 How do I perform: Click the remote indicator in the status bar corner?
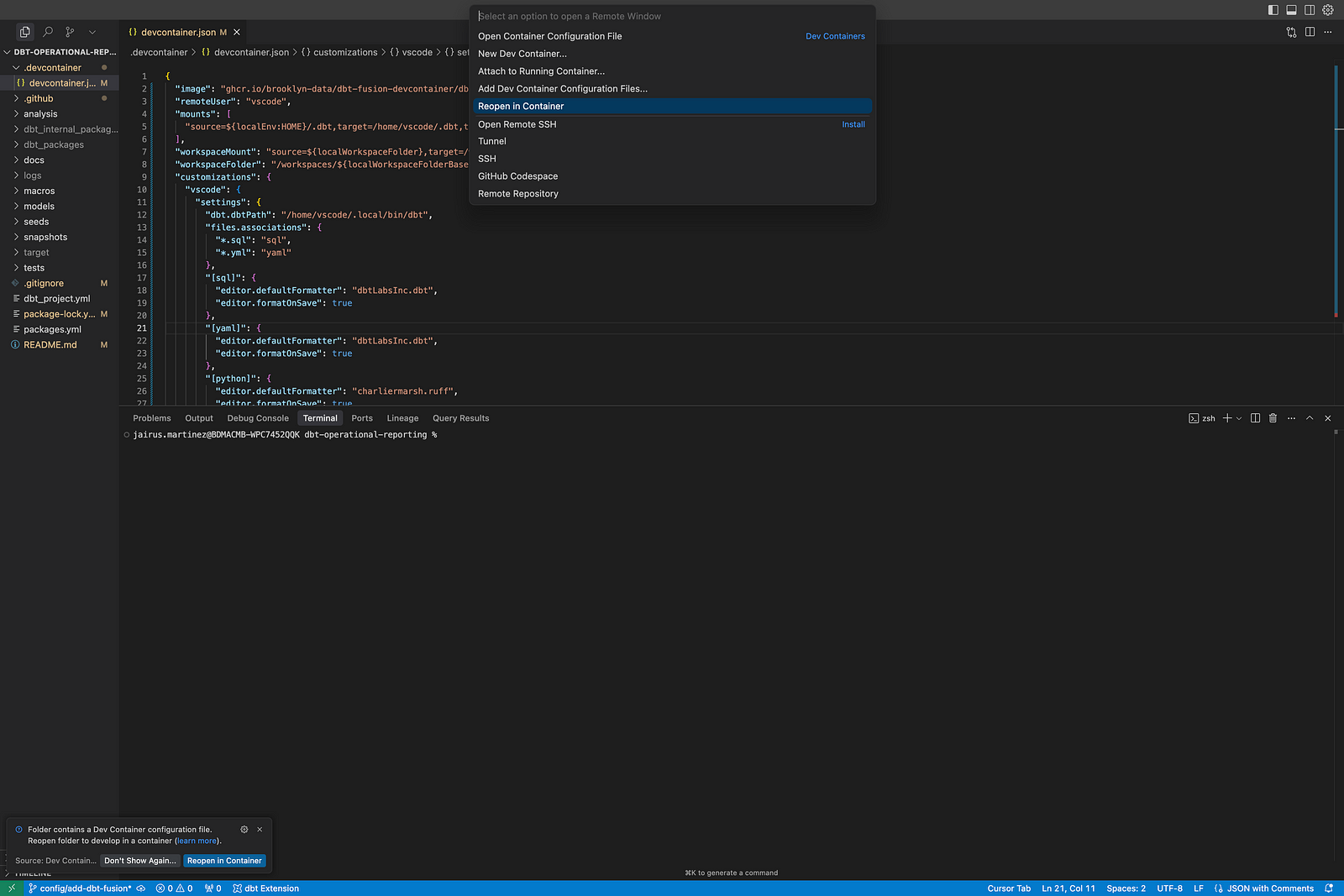tap(11, 888)
